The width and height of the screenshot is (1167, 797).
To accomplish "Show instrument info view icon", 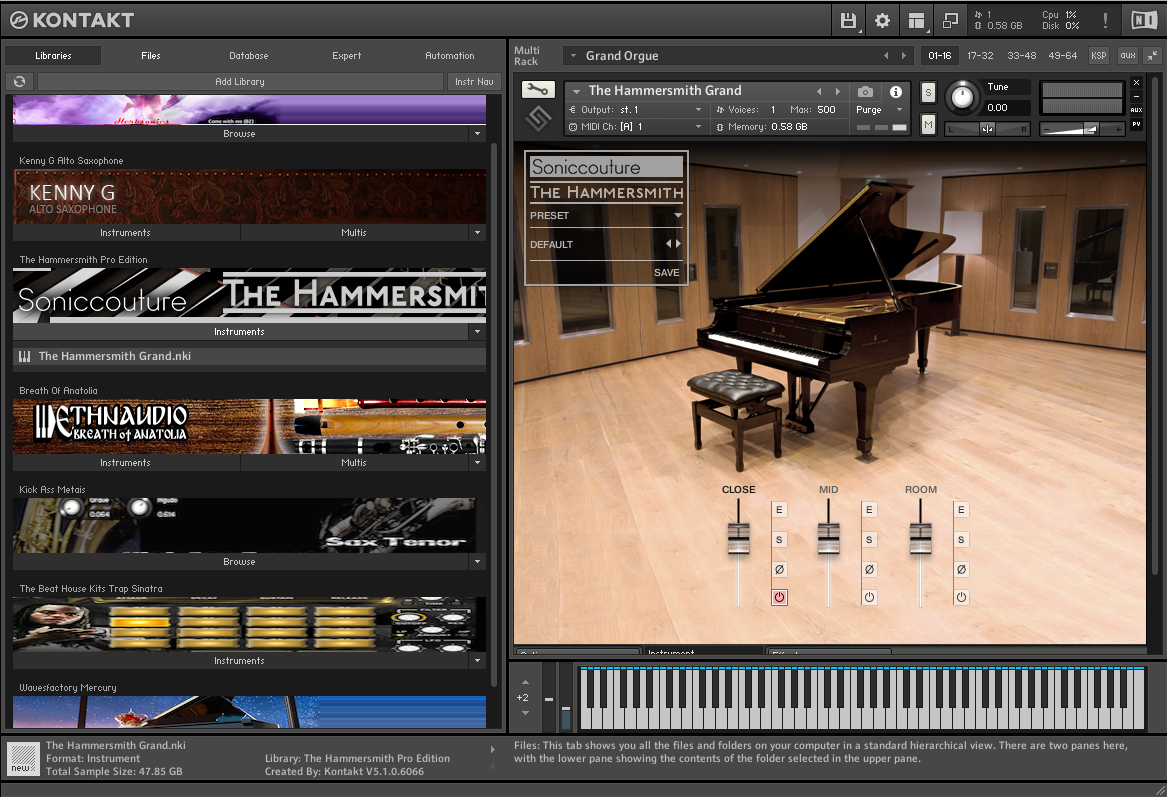I will tap(896, 91).
